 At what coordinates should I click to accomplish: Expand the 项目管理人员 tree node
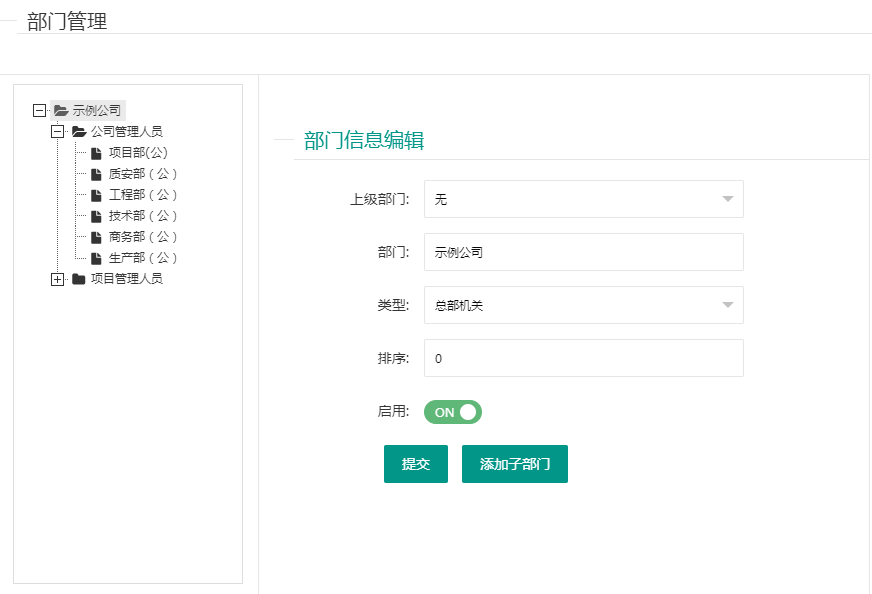coord(57,279)
